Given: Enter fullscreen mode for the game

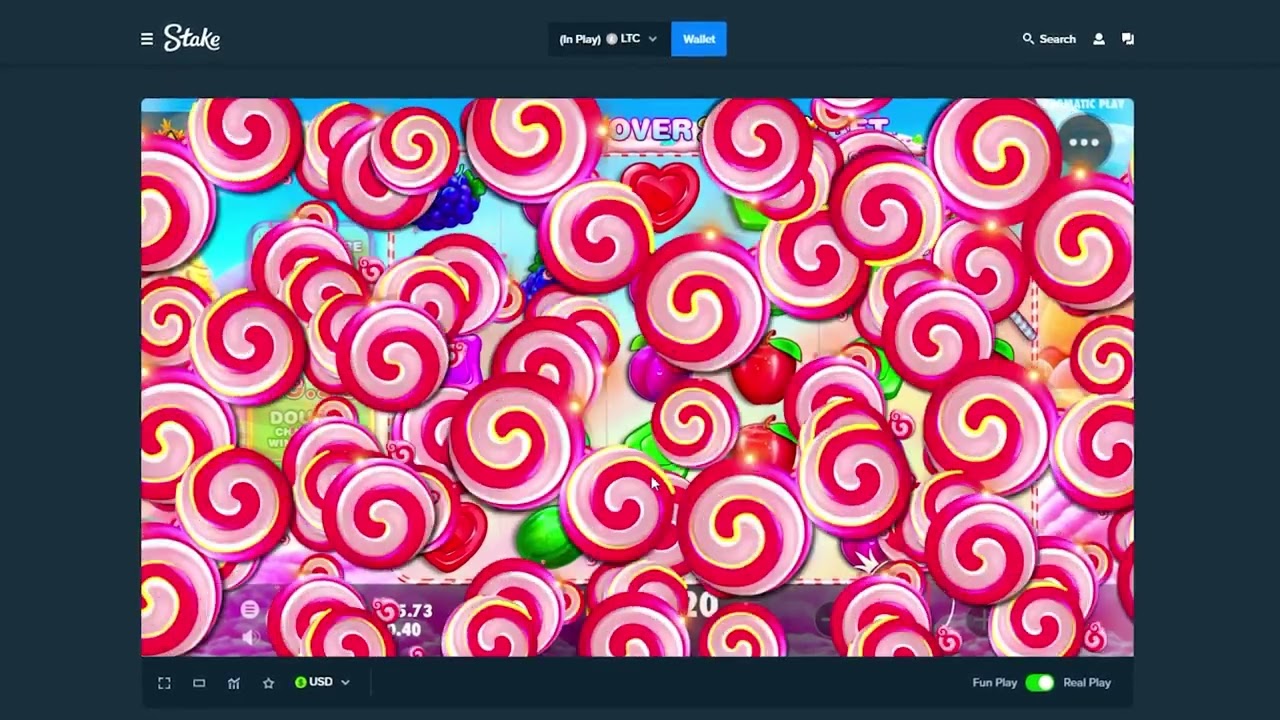Looking at the screenshot, I should [x=164, y=683].
